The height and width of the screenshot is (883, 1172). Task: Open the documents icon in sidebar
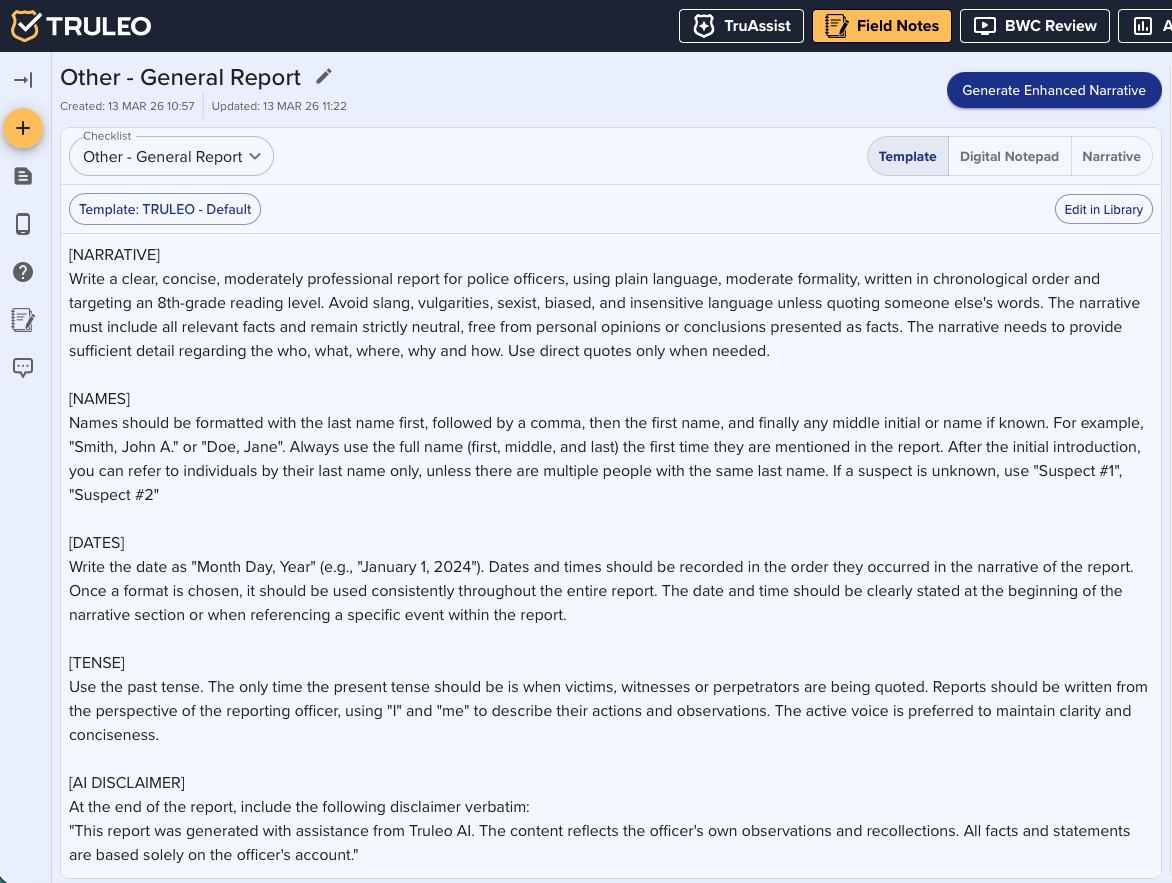(23, 176)
